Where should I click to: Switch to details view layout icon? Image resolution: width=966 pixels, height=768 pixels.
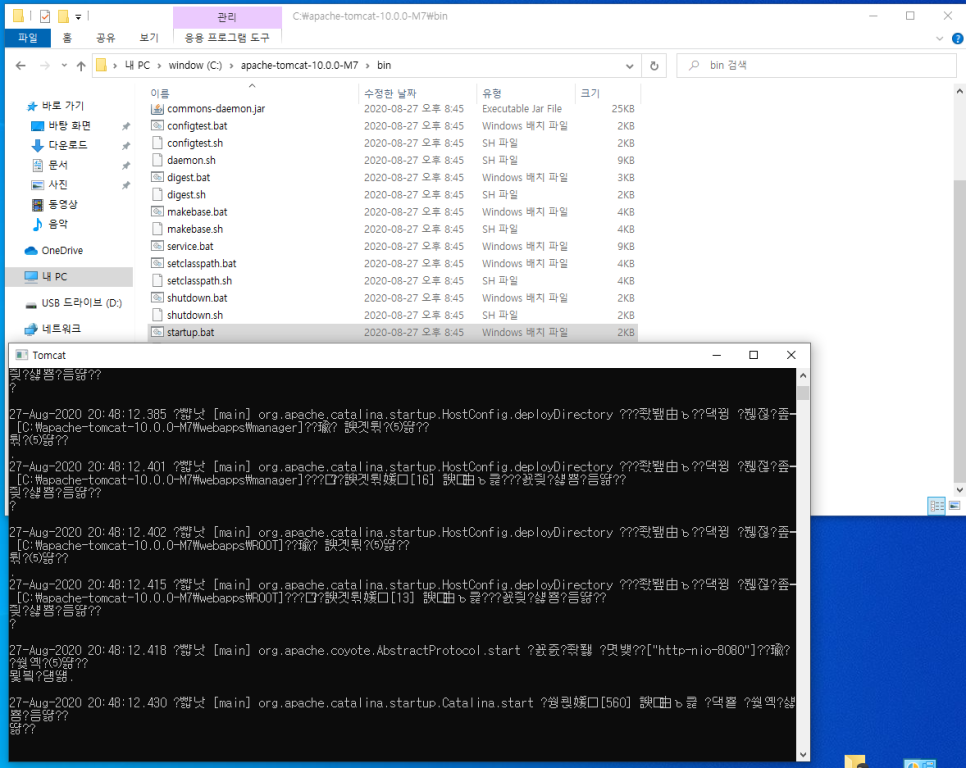click(936, 506)
